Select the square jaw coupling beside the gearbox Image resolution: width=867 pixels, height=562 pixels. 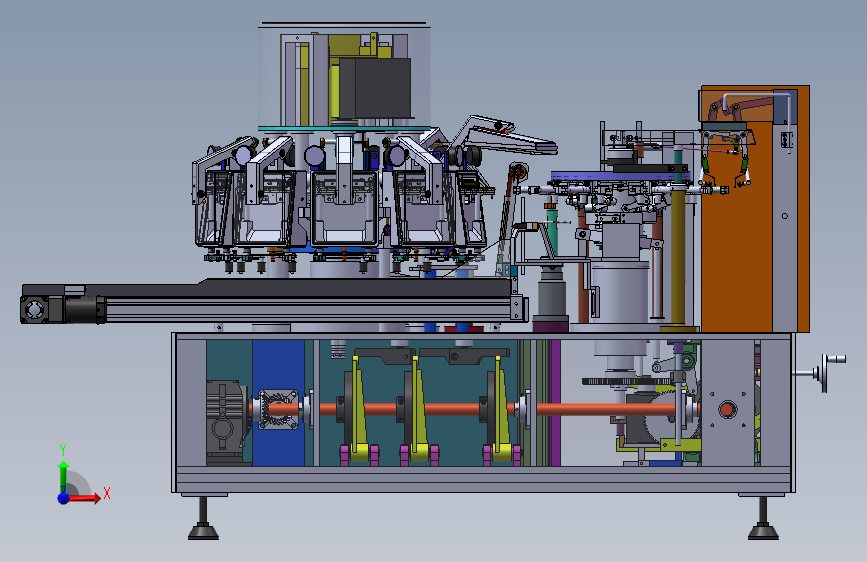(279, 410)
